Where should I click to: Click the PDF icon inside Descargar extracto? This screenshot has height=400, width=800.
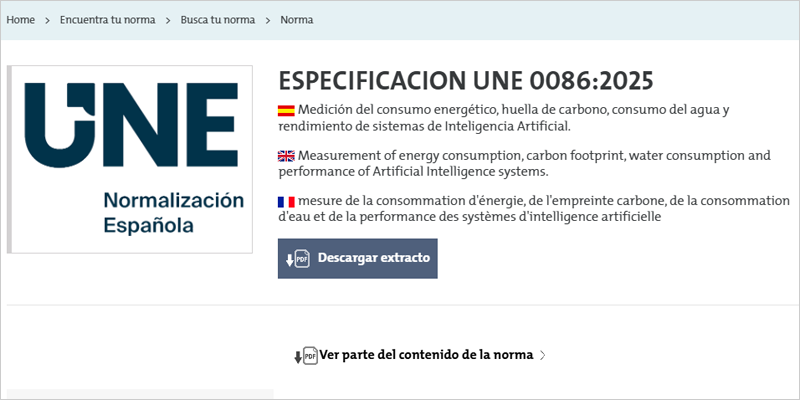point(298,259)
